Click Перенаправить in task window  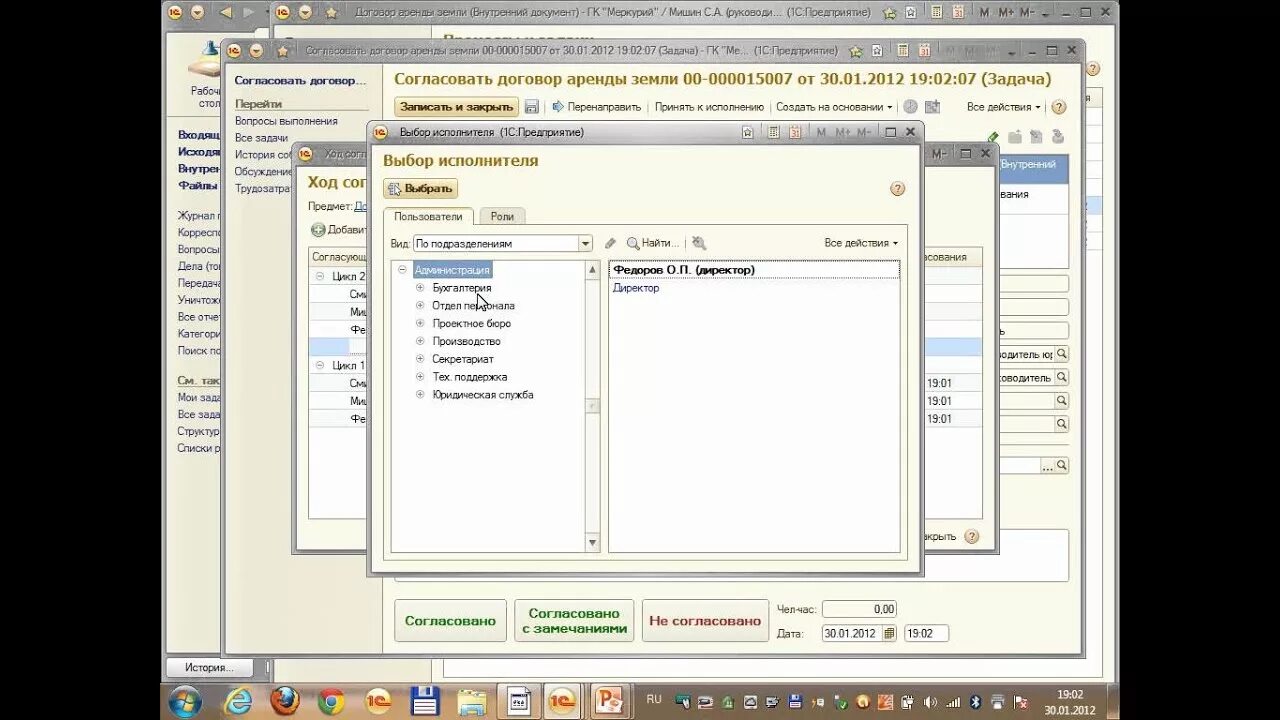596,107
